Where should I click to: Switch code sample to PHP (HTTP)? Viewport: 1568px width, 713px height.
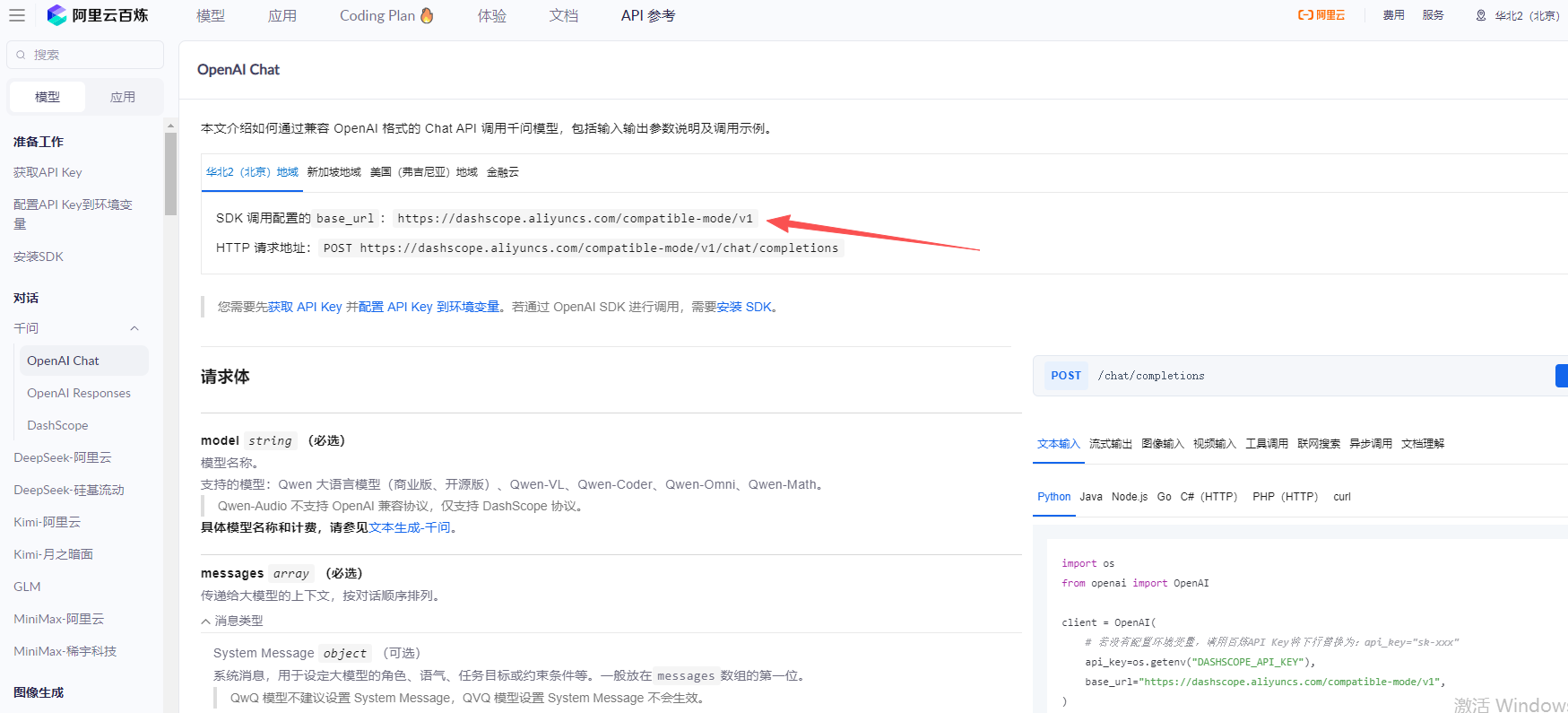pyautogui.click(x=1286, y=497)
